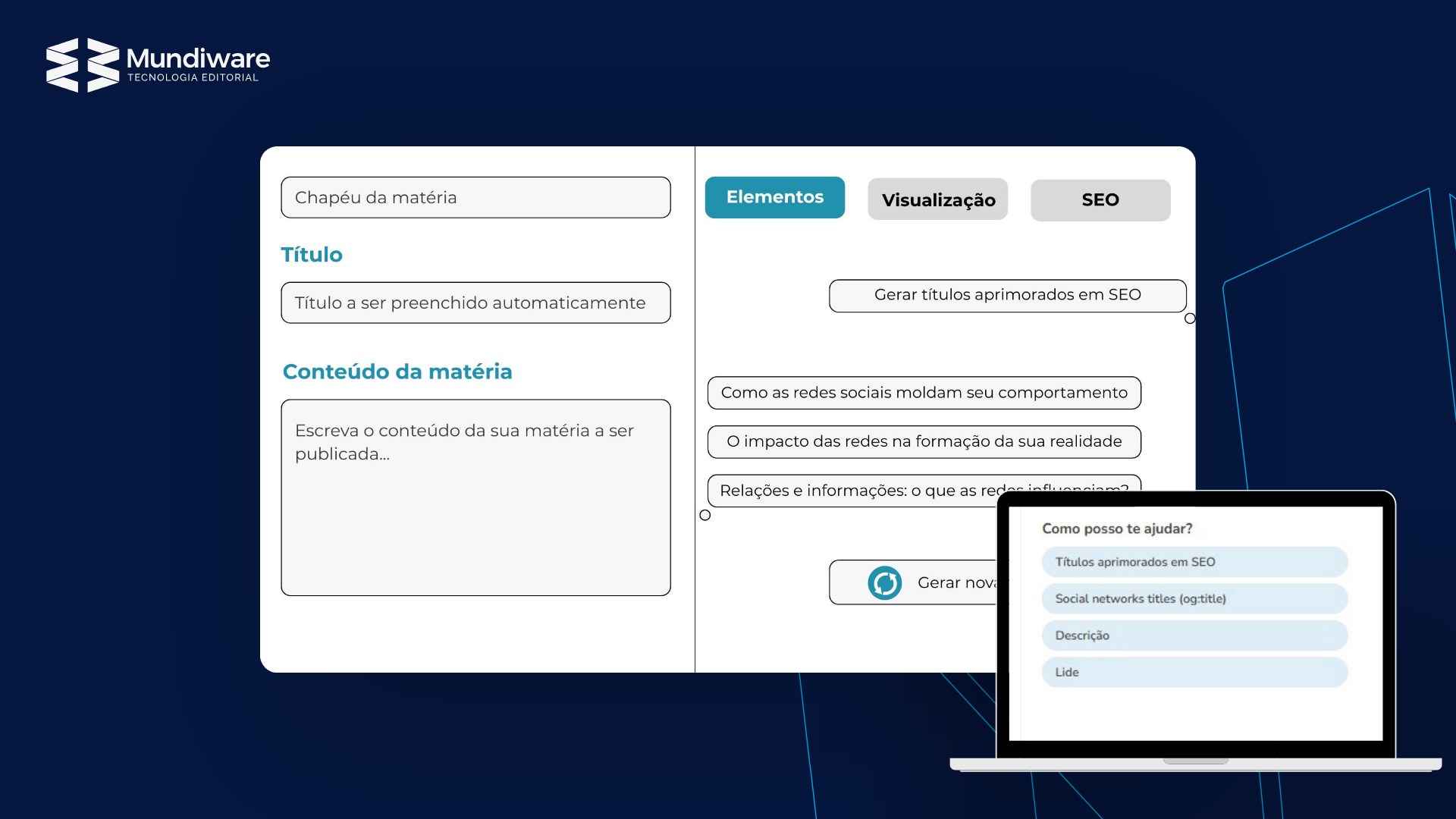Select the SEO tab
The image size is (1456, 819).
(x=1100, y=200)
